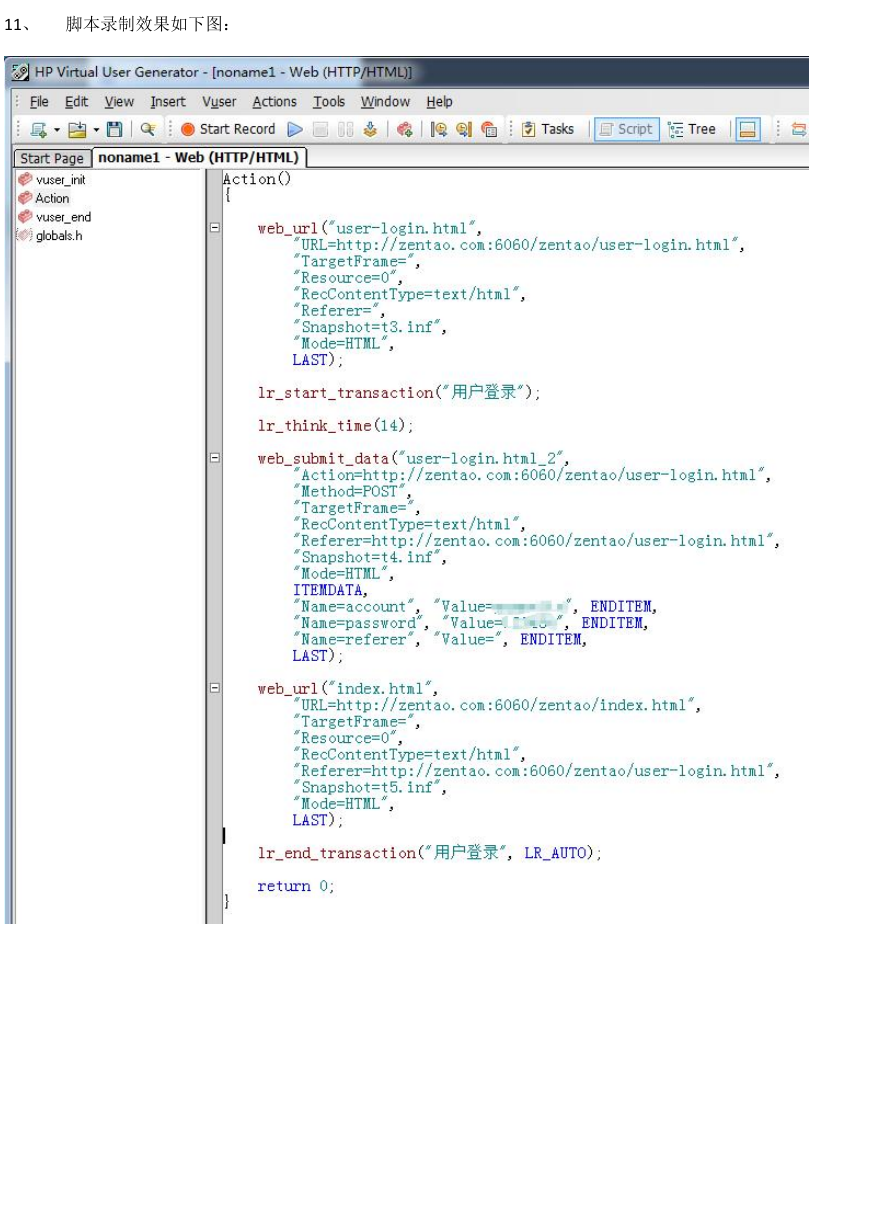Open the Tools menu
Viewport: 869px width, 1228px height.
pos(329,101)
